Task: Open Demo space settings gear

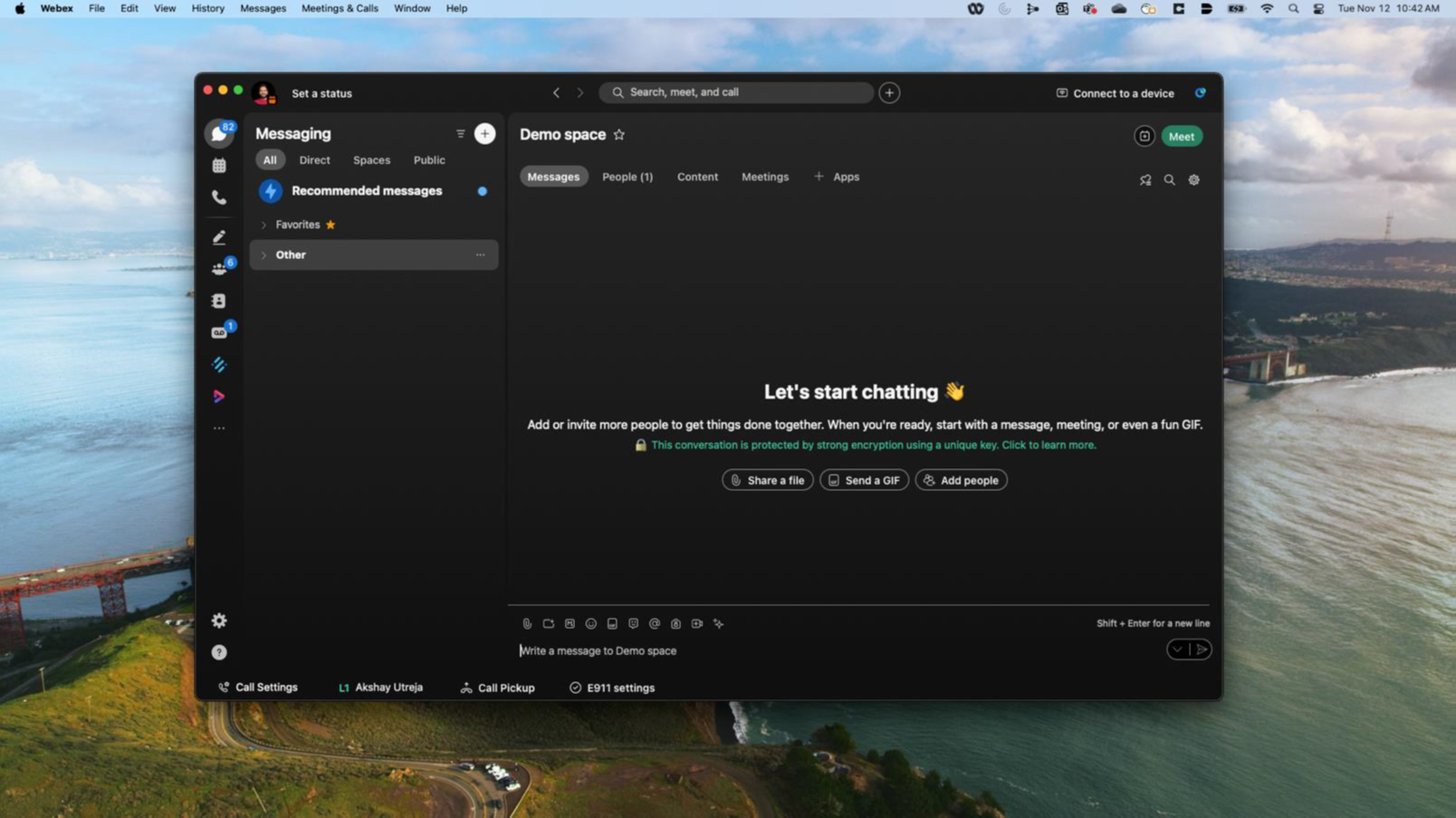Action: pyautogui.click(x=1194, y=179)
